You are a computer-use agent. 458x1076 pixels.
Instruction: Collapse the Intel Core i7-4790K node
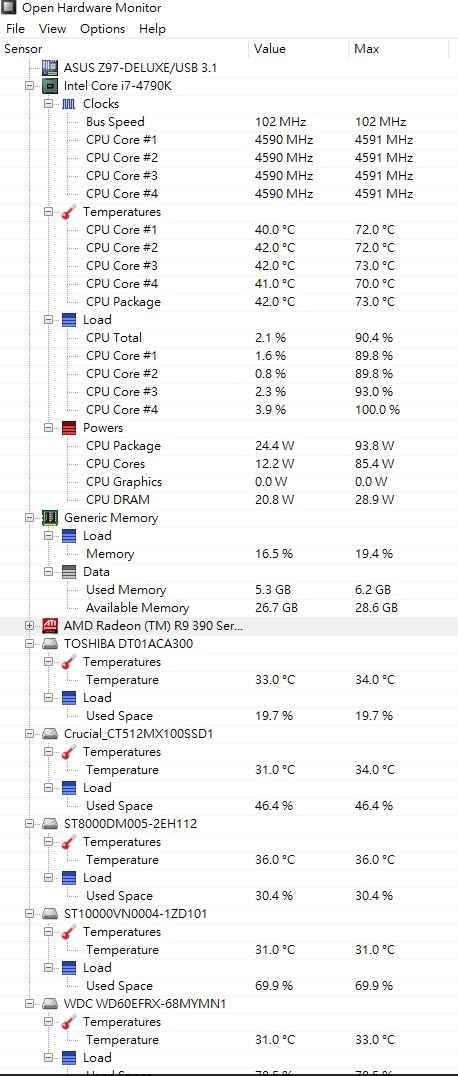click(x=29, y=86)
